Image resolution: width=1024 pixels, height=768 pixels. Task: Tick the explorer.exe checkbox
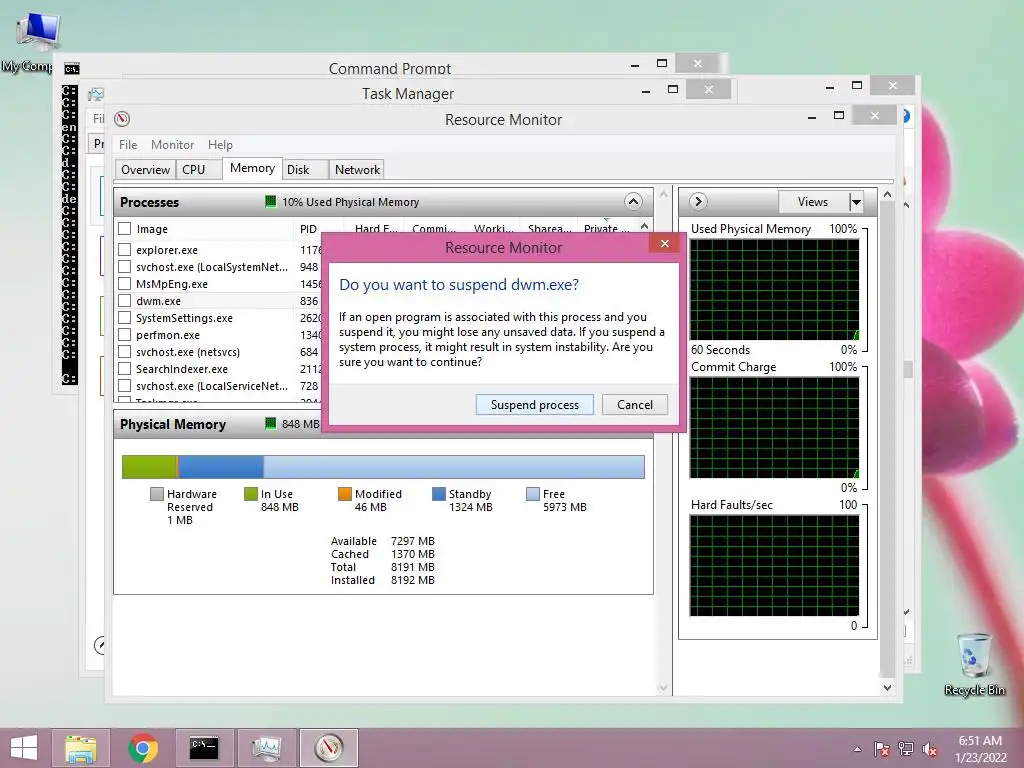coord(125,249)
